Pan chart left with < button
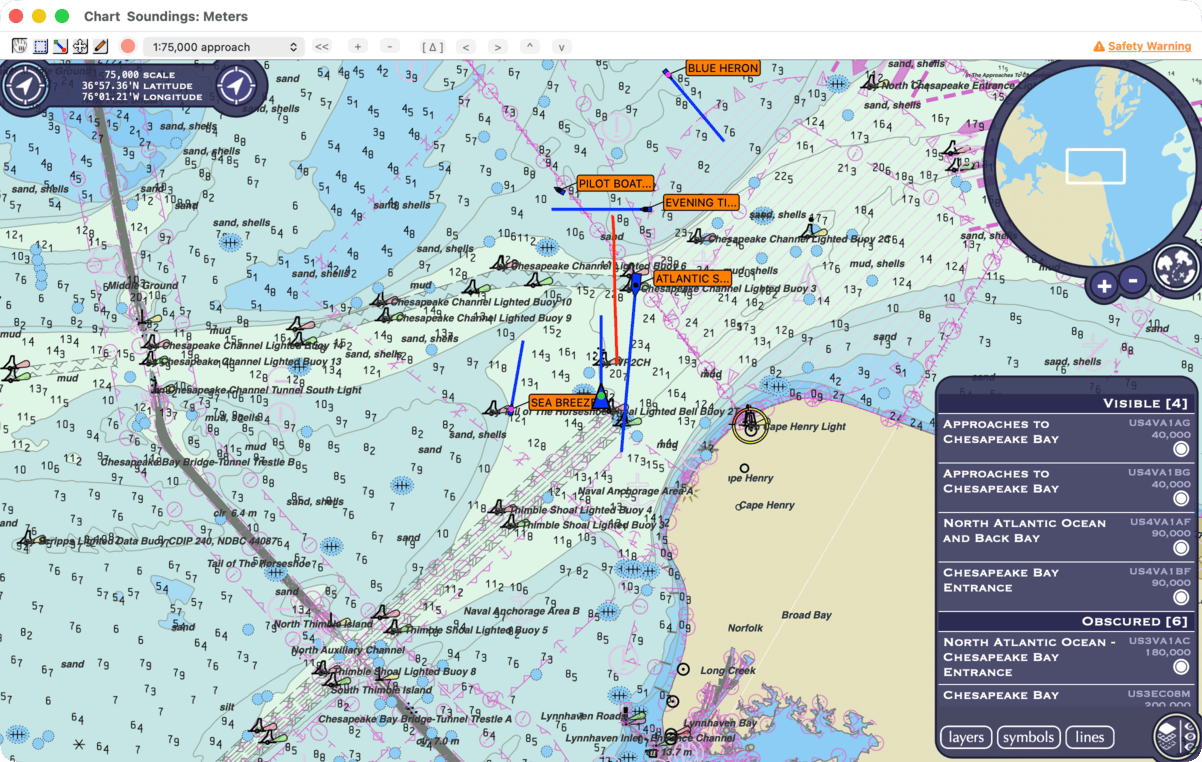 pos(465,47)
